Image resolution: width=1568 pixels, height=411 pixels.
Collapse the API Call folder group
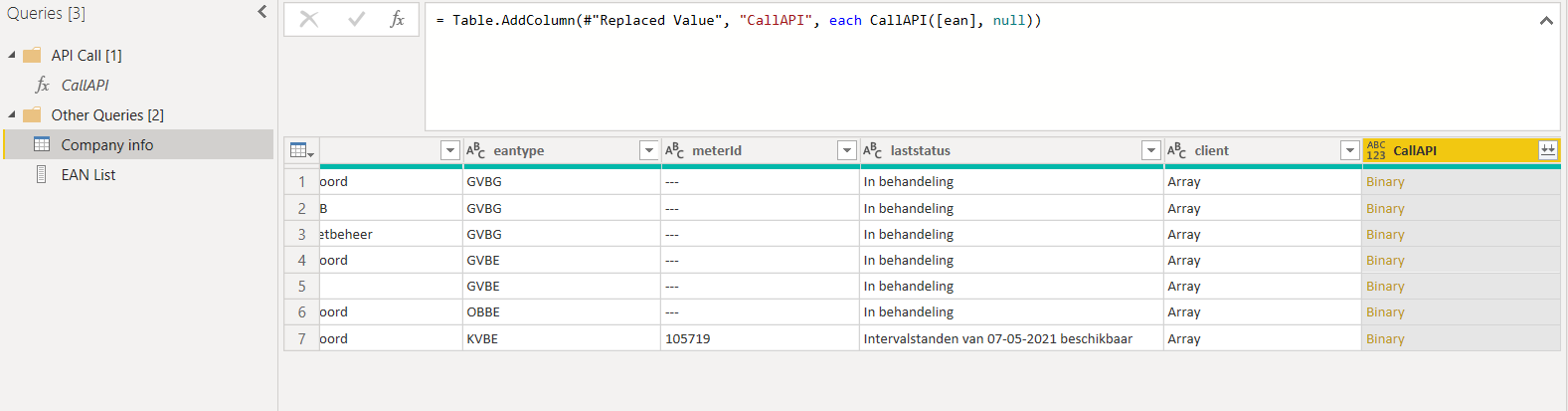click(x=12, y=55)
